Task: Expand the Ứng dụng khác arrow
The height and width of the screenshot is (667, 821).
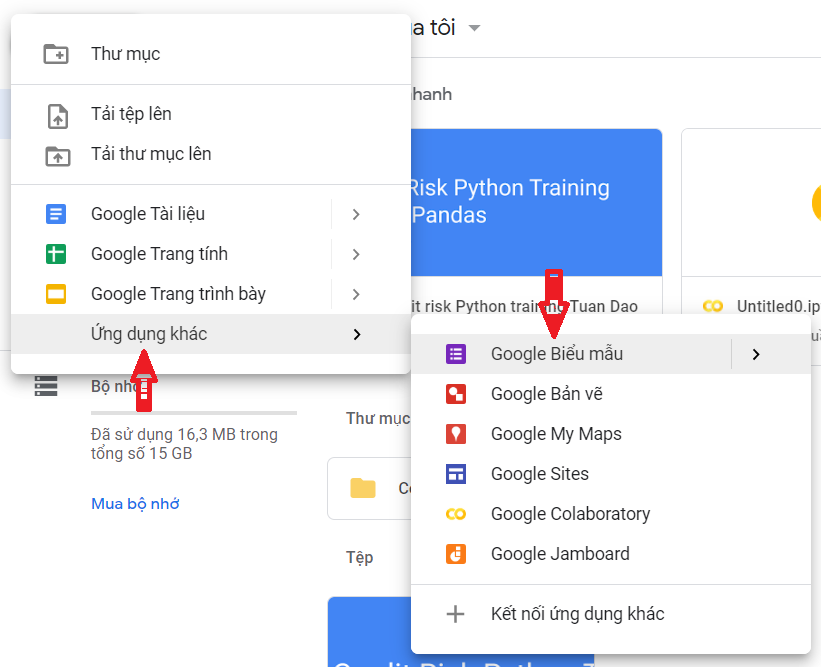Action: pyautogui.click(x=357, y=334)
